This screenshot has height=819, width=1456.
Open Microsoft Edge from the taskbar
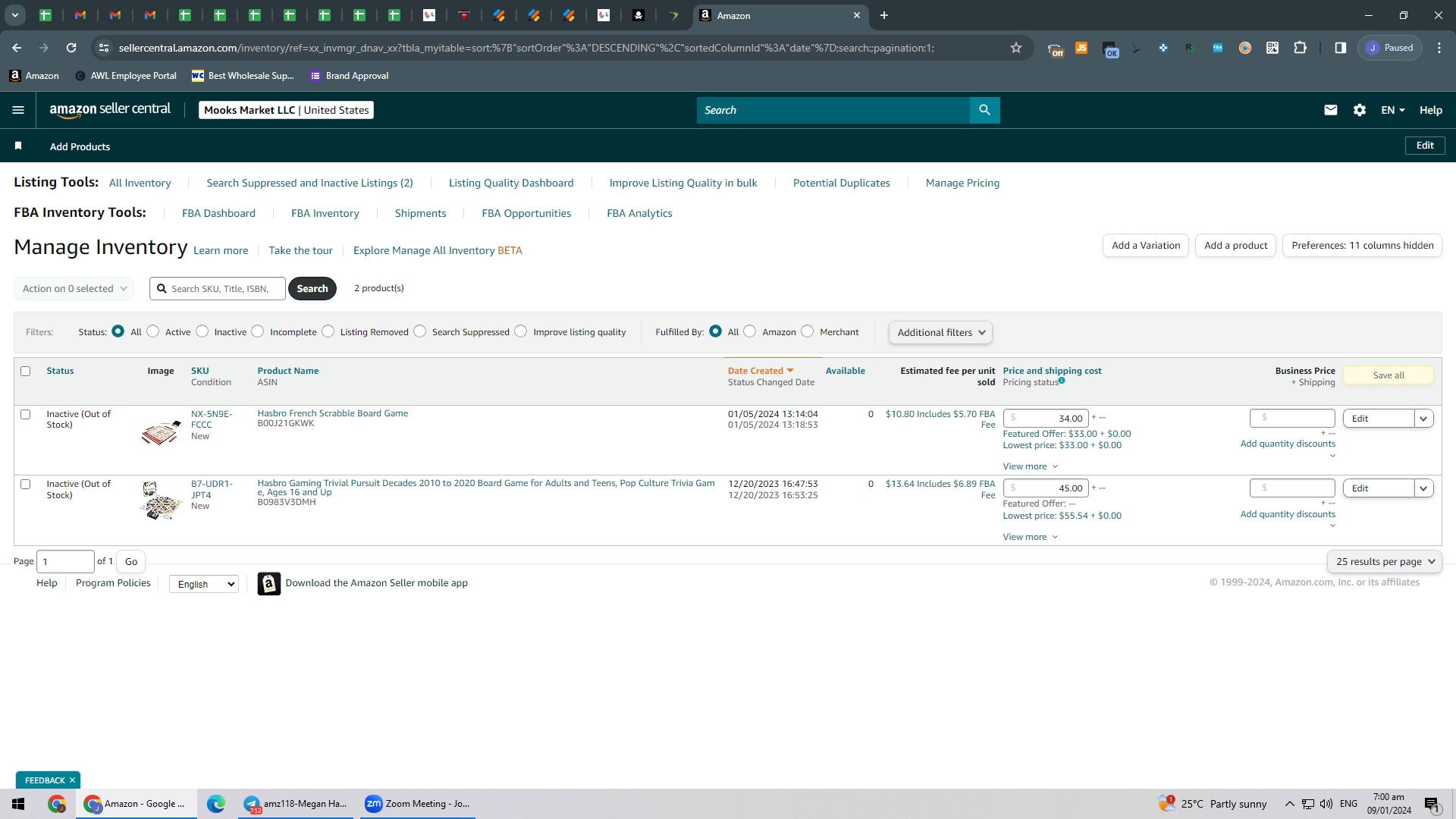coord(216,804)
